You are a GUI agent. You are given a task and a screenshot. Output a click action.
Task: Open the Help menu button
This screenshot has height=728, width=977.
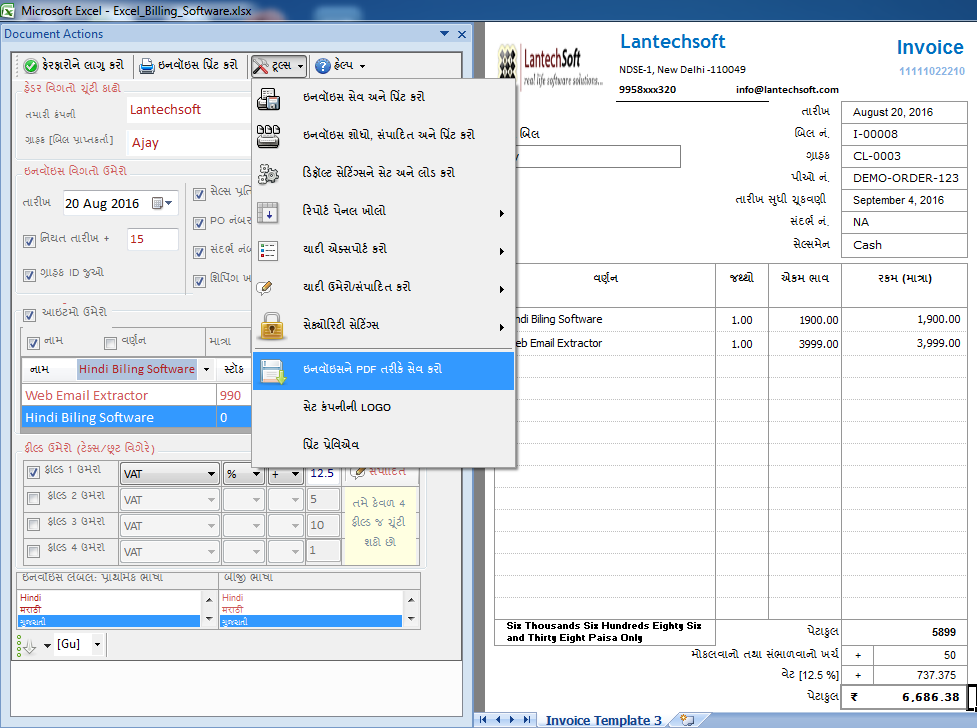[x=340, y=65]
